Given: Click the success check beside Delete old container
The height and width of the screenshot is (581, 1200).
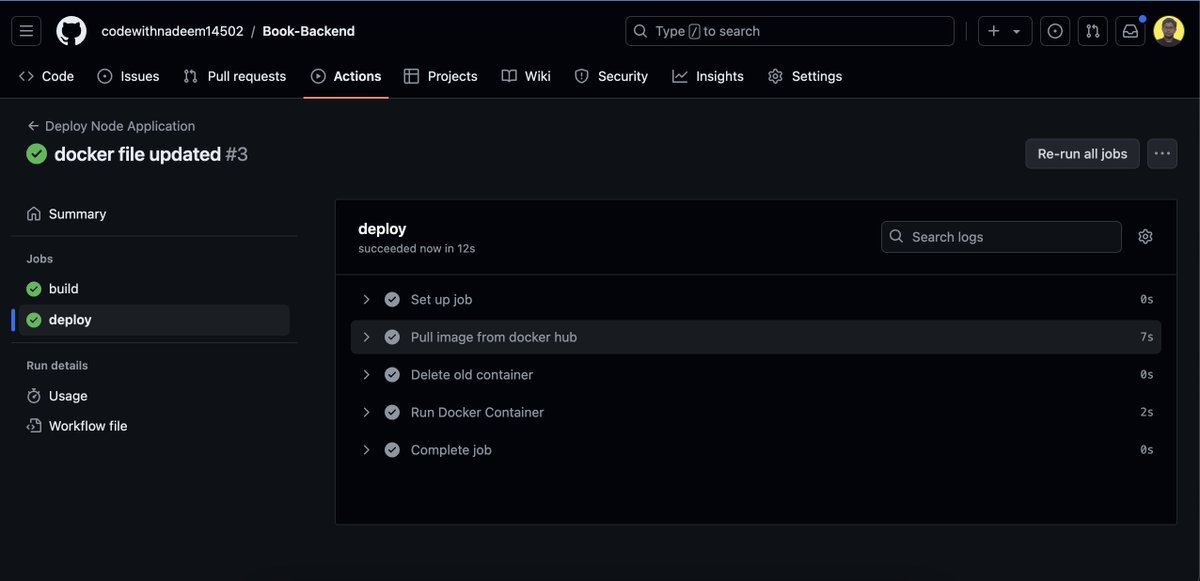Looking at the screenshot, I should point(392,375).
